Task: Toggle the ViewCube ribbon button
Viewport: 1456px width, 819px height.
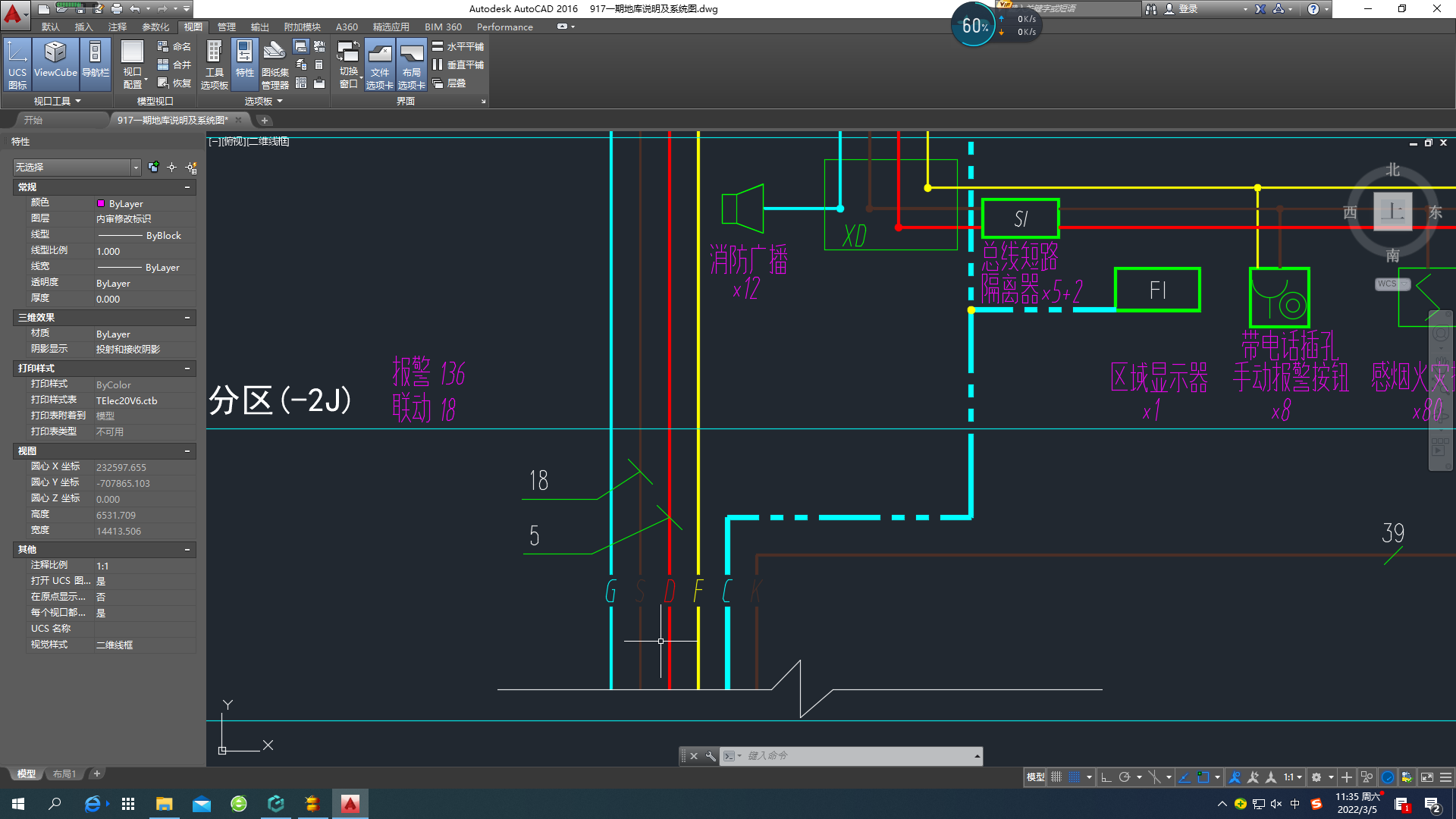Action: [55, 64]
